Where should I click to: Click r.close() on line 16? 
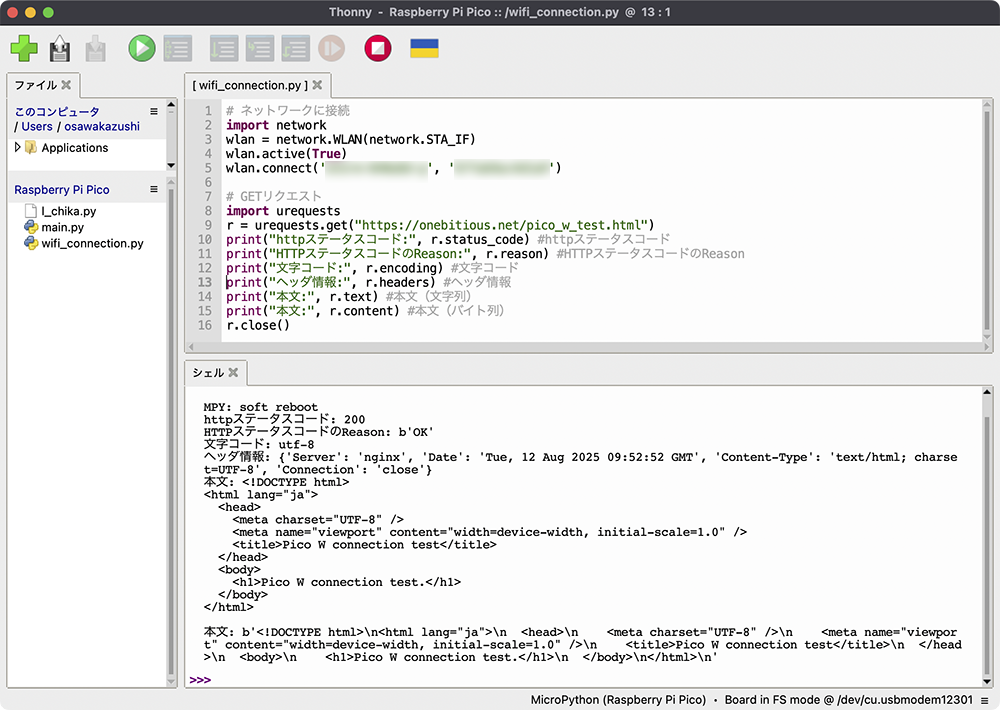[x=258, y=325]
